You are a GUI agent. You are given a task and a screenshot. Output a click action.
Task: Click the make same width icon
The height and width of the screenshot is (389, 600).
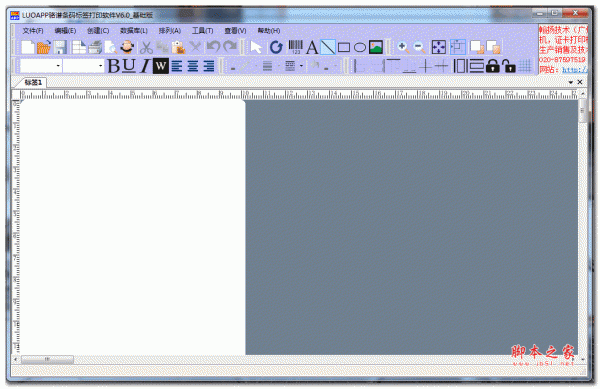(x=460, y=66)
